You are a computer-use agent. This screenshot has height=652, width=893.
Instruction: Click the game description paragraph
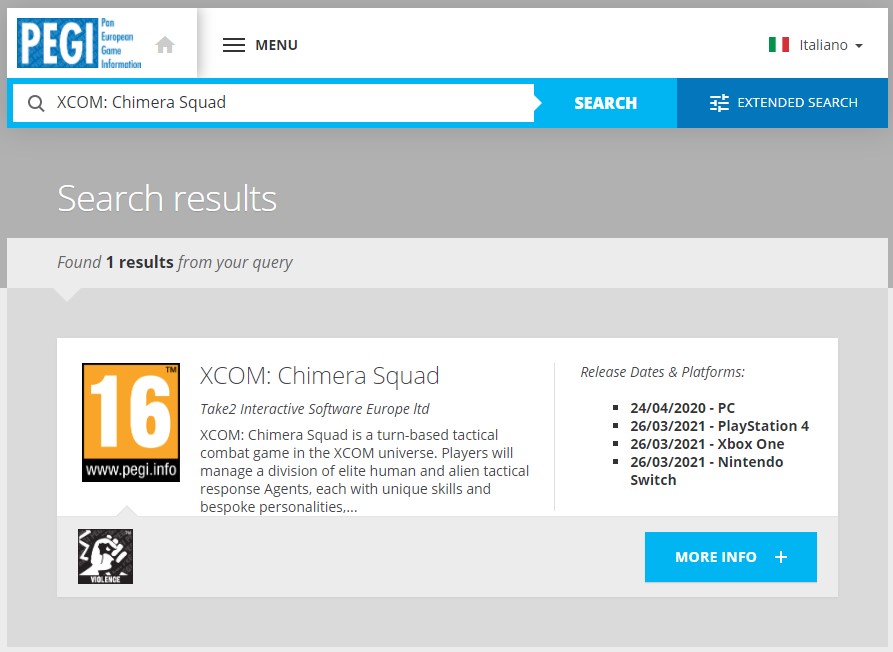tap(364, 471)
